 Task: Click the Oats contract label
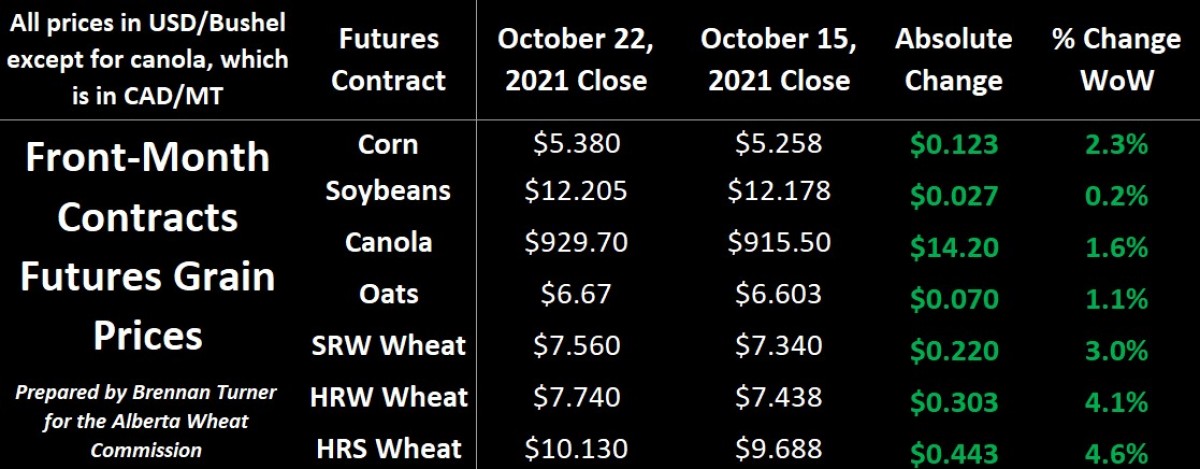(388, 294)
